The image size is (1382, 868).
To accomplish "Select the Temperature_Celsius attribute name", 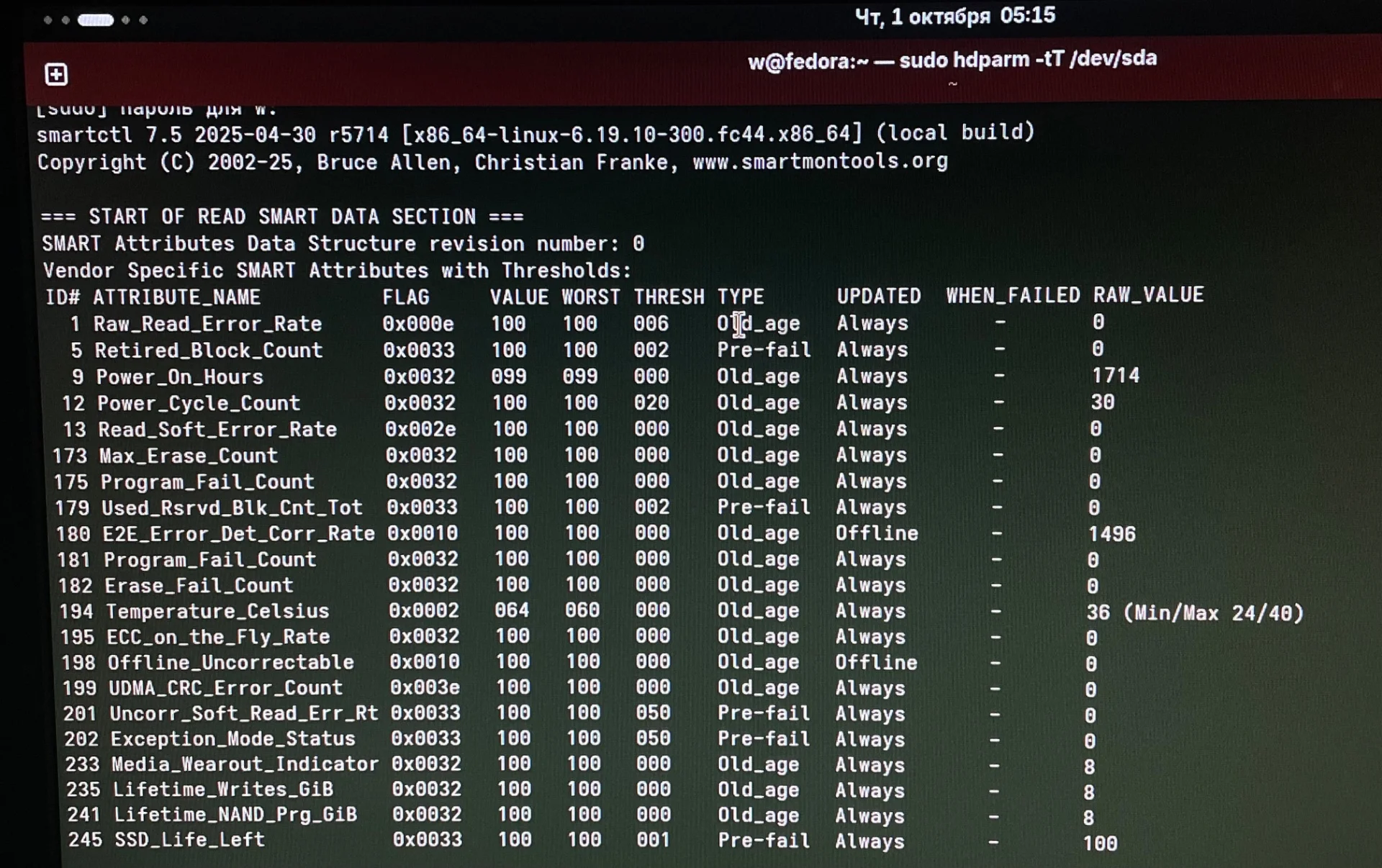I will pyautogui.click(x=217, y=611).
